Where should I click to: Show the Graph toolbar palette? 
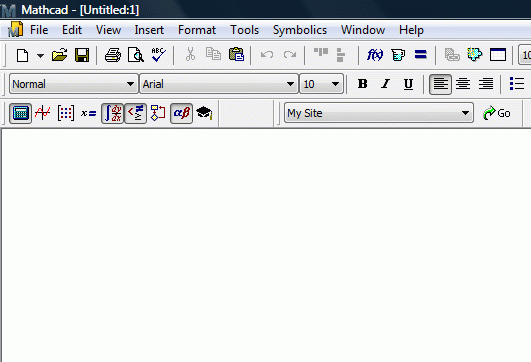(43, 113)
